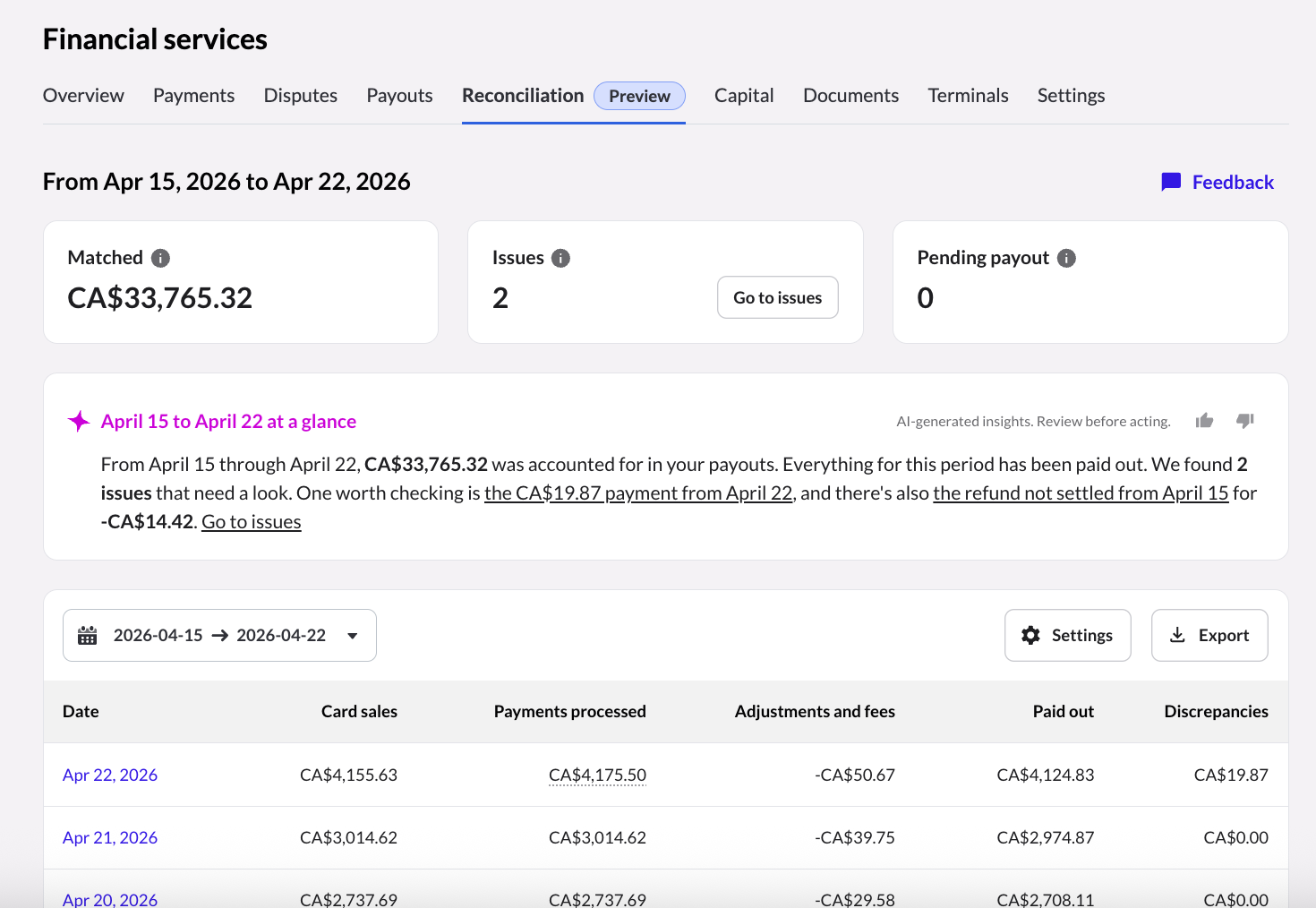Viewport: 1316px width, 908px height.
Task: Click the -CA$50.67 adjustments value
Action: click(x=855, y=775)
